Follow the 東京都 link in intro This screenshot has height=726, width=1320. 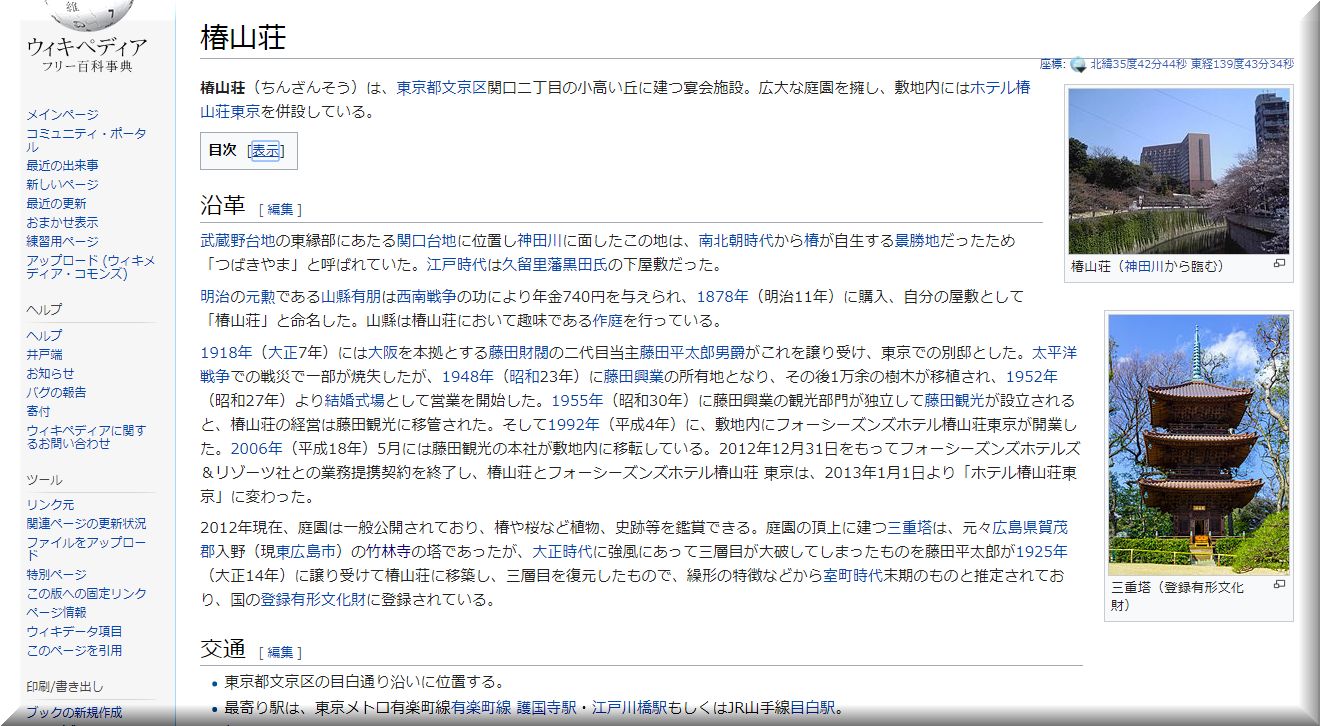tap(420, 87)
